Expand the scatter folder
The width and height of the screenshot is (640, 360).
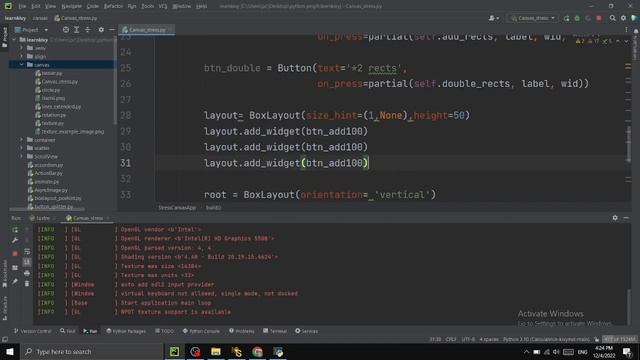[x=22, y=148]
